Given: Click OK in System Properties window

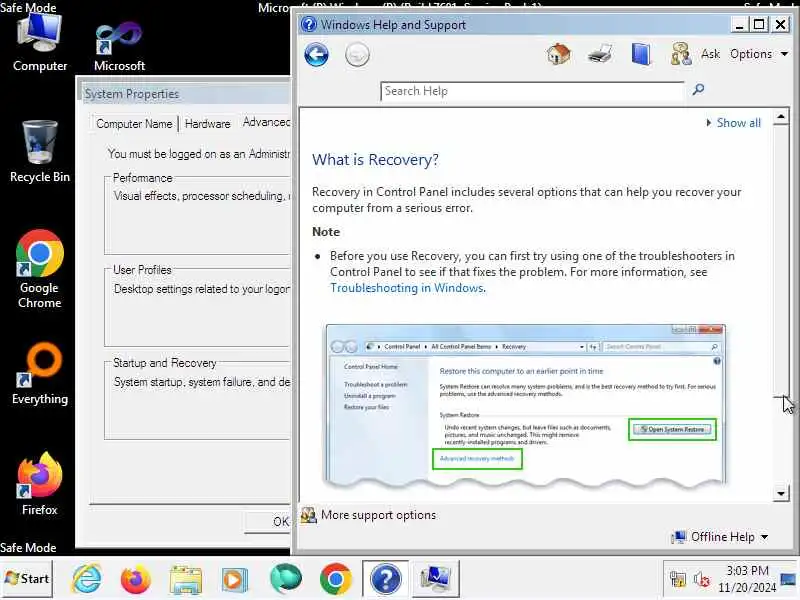Looking at the screenshot, I should [268, 521].
